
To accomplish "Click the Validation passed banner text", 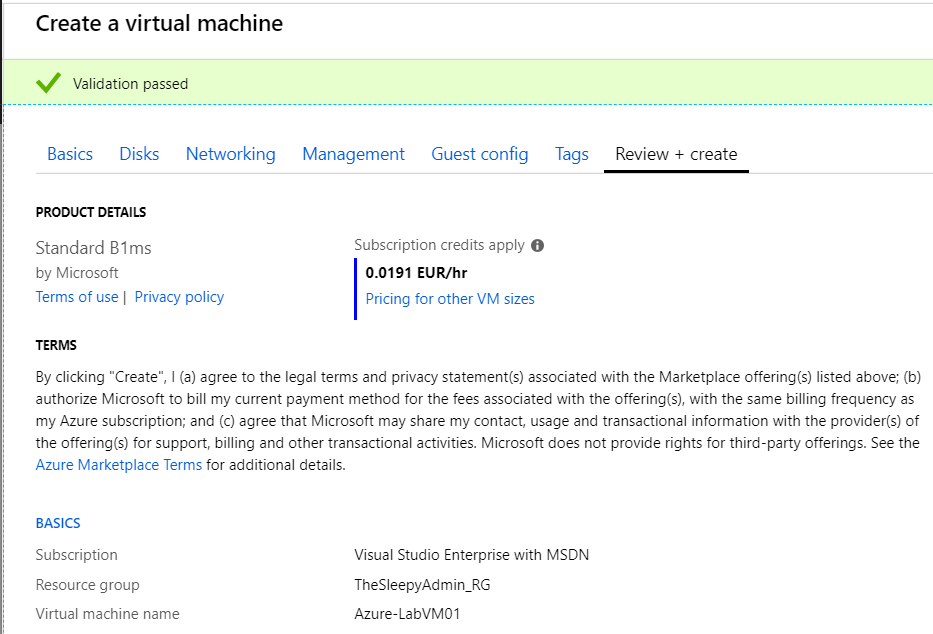I will pos(130,84).
